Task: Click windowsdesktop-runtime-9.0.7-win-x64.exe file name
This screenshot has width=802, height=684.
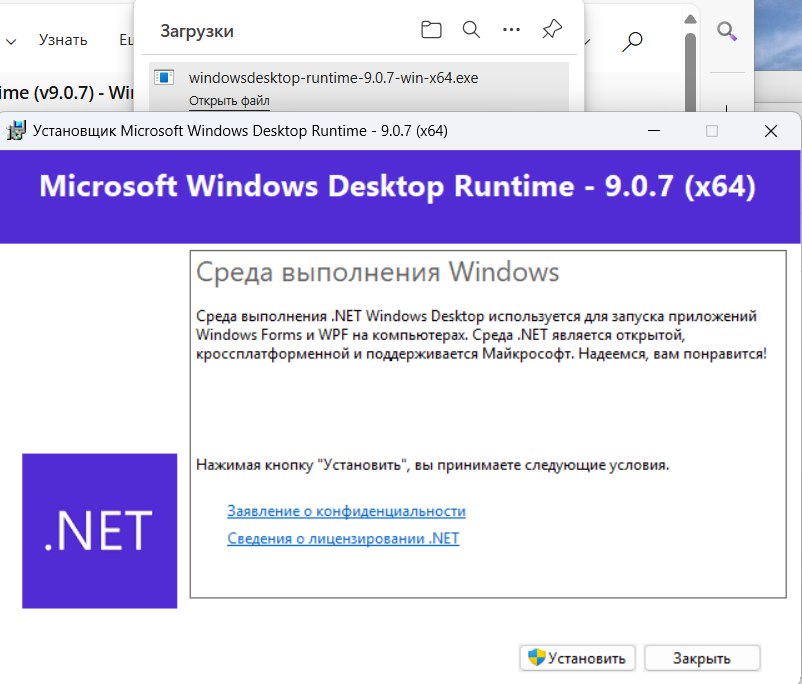Action: 333,78
